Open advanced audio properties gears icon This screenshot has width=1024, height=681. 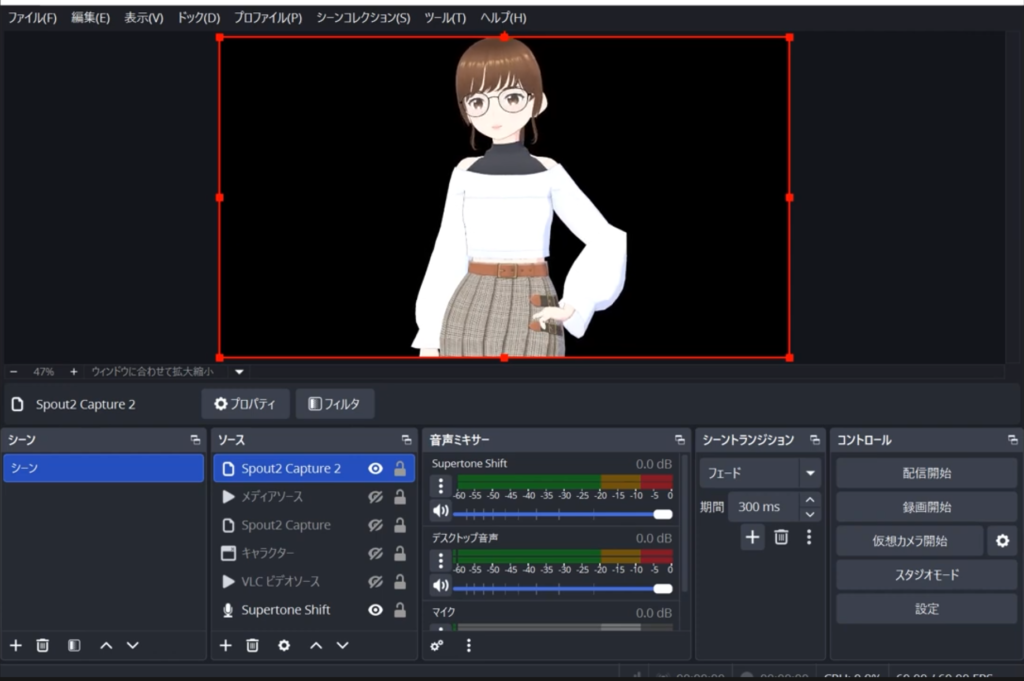pos(437,646)
